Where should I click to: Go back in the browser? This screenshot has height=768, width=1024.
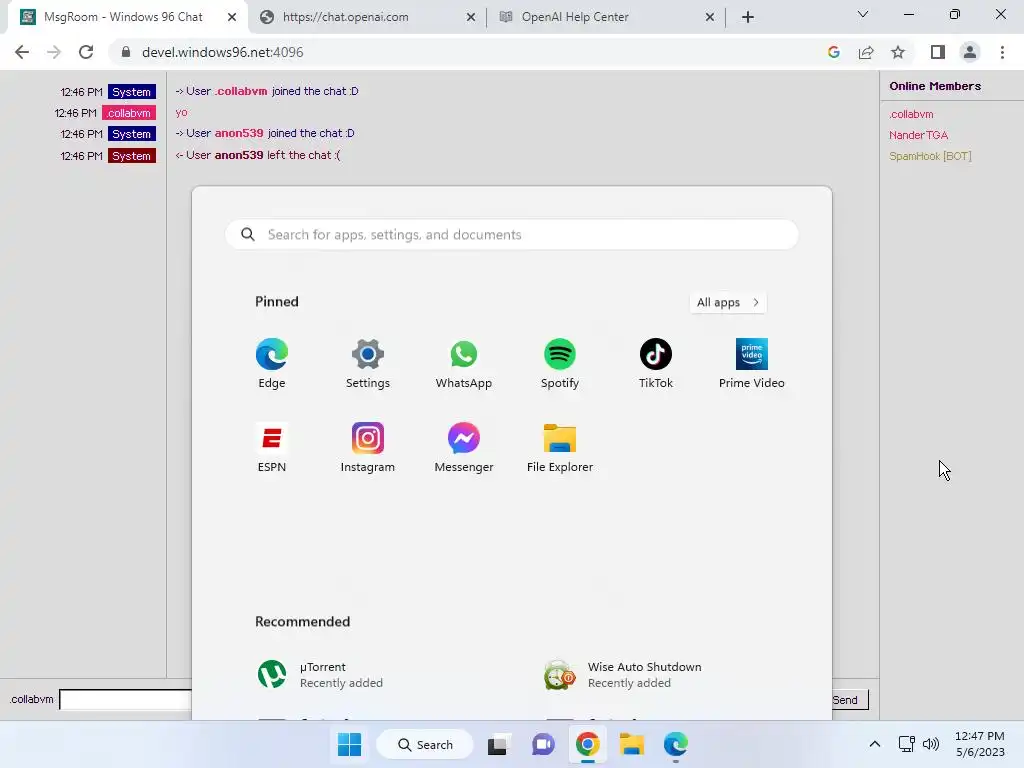(22, 52)
